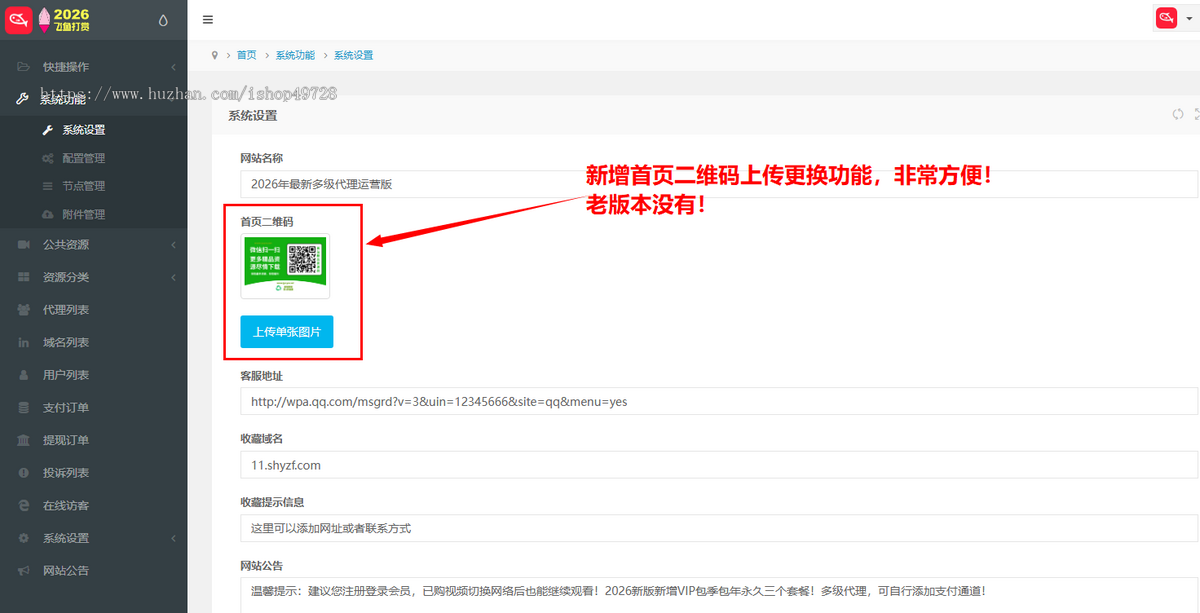The image size is (1200, 613).
Task: Click the 'e' icon beside 在线访客
Action: [23, 506]
